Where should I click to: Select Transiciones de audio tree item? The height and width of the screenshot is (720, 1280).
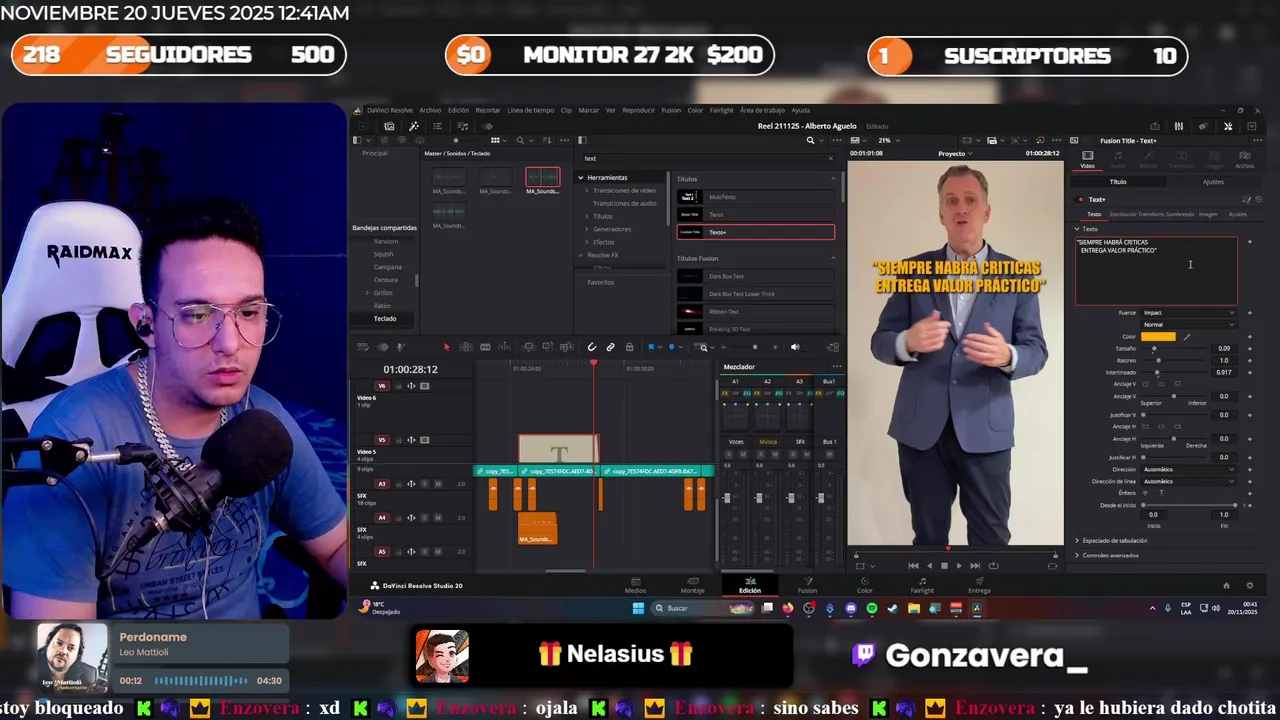624,203
